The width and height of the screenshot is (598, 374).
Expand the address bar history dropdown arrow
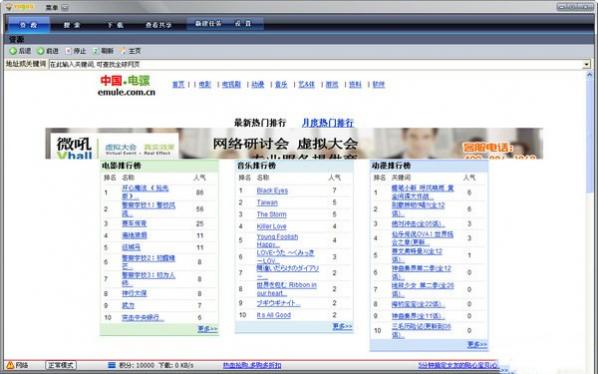pyautogui.click(x=587, y=64)
